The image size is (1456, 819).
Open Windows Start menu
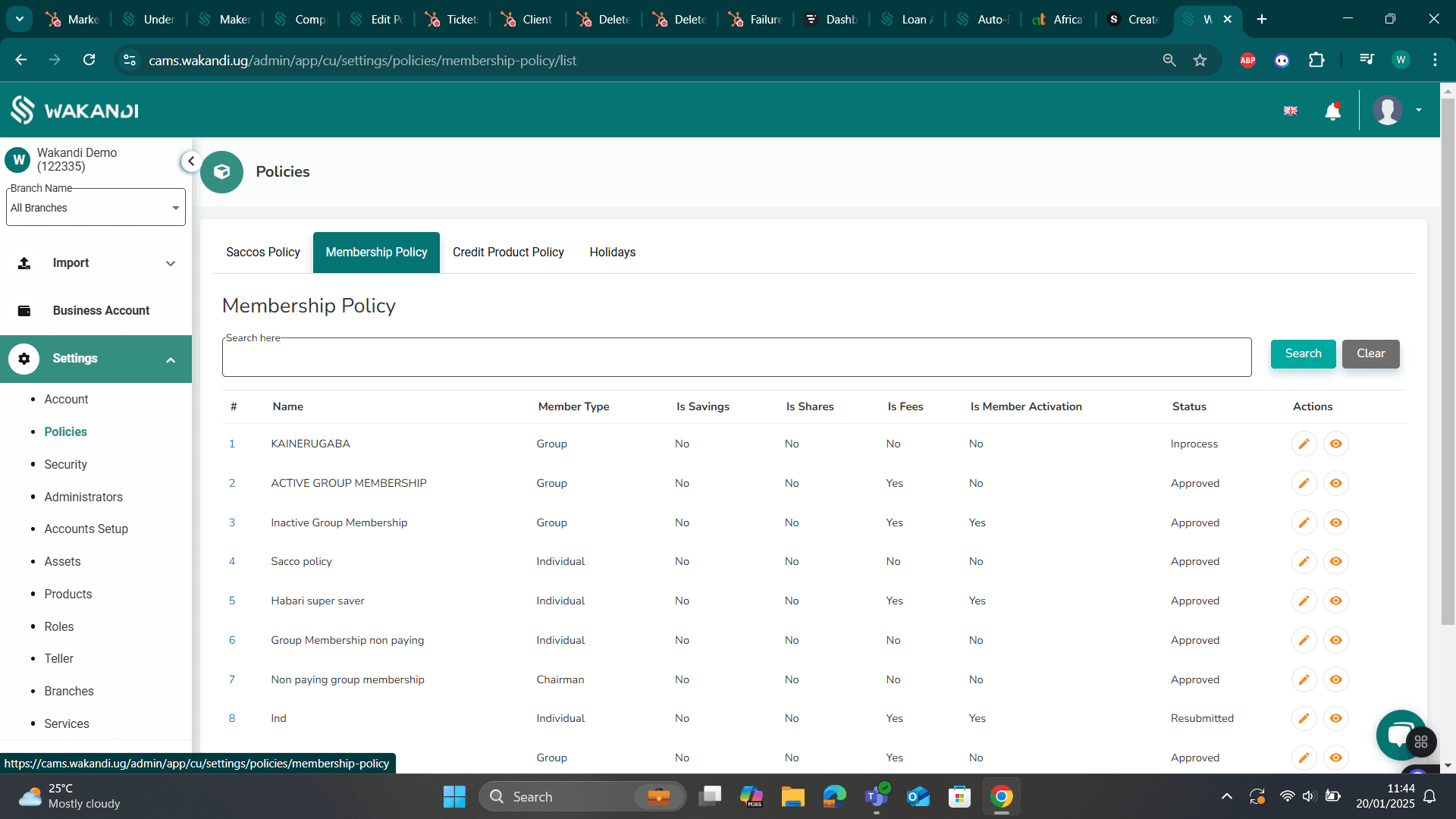point(454,797)
